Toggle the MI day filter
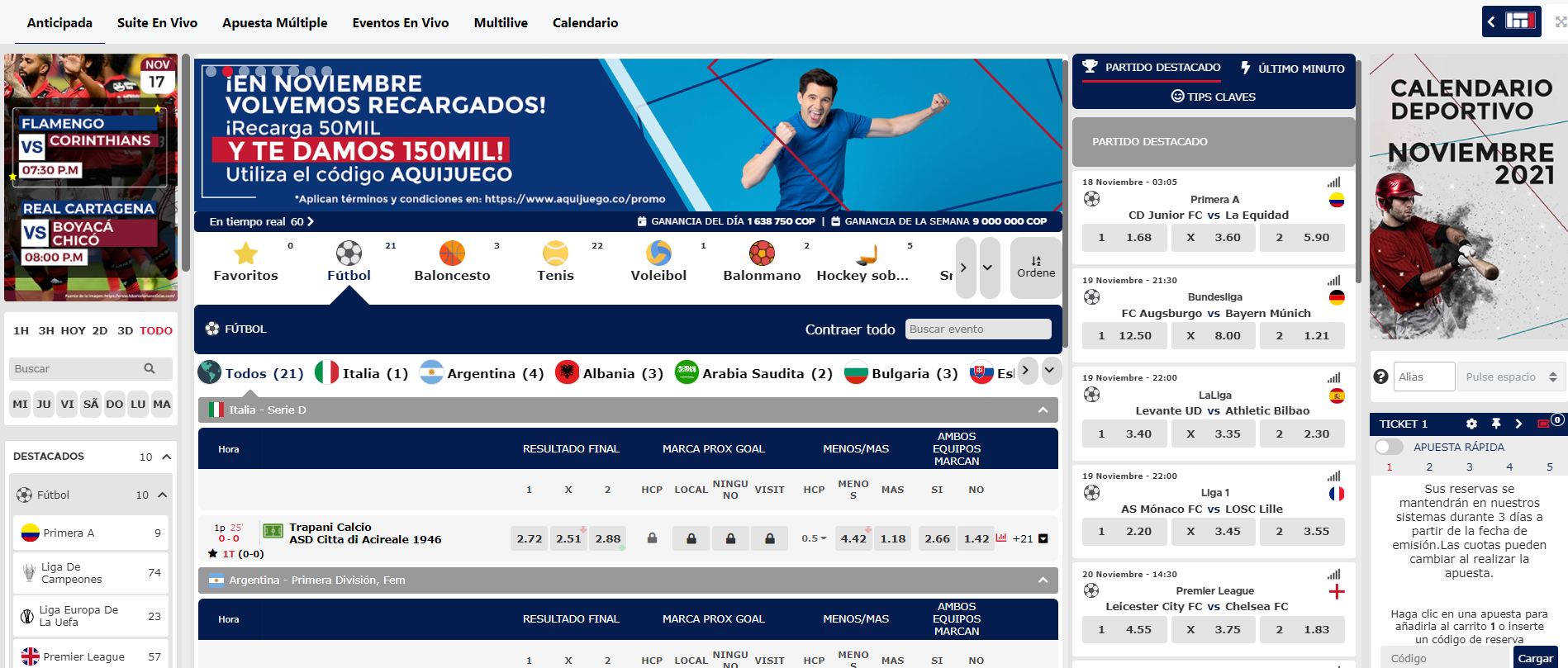The height and width of the screenshot is (668, 1568). [x=21, y=404]
